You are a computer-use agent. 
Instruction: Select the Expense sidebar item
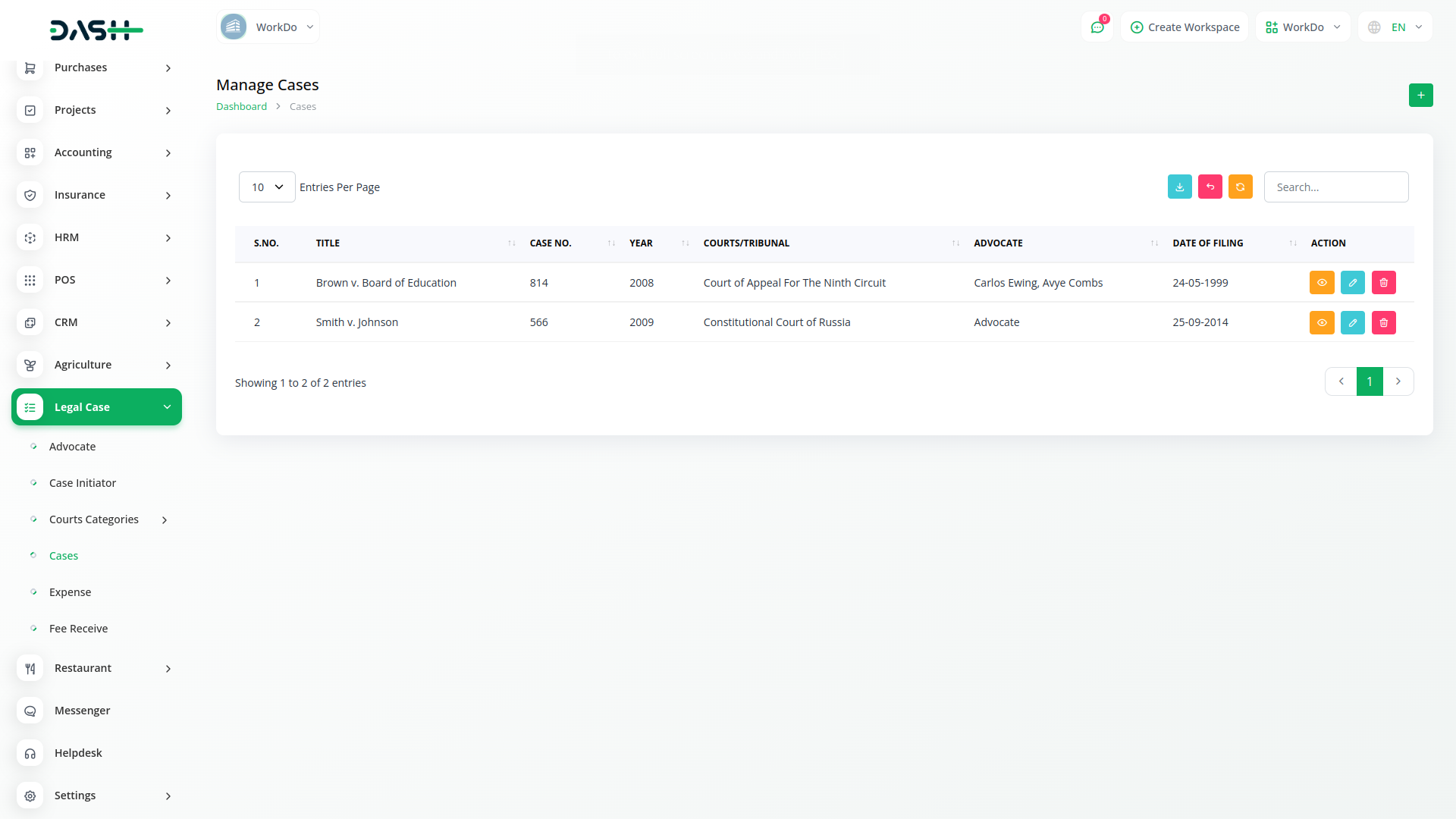70,592
